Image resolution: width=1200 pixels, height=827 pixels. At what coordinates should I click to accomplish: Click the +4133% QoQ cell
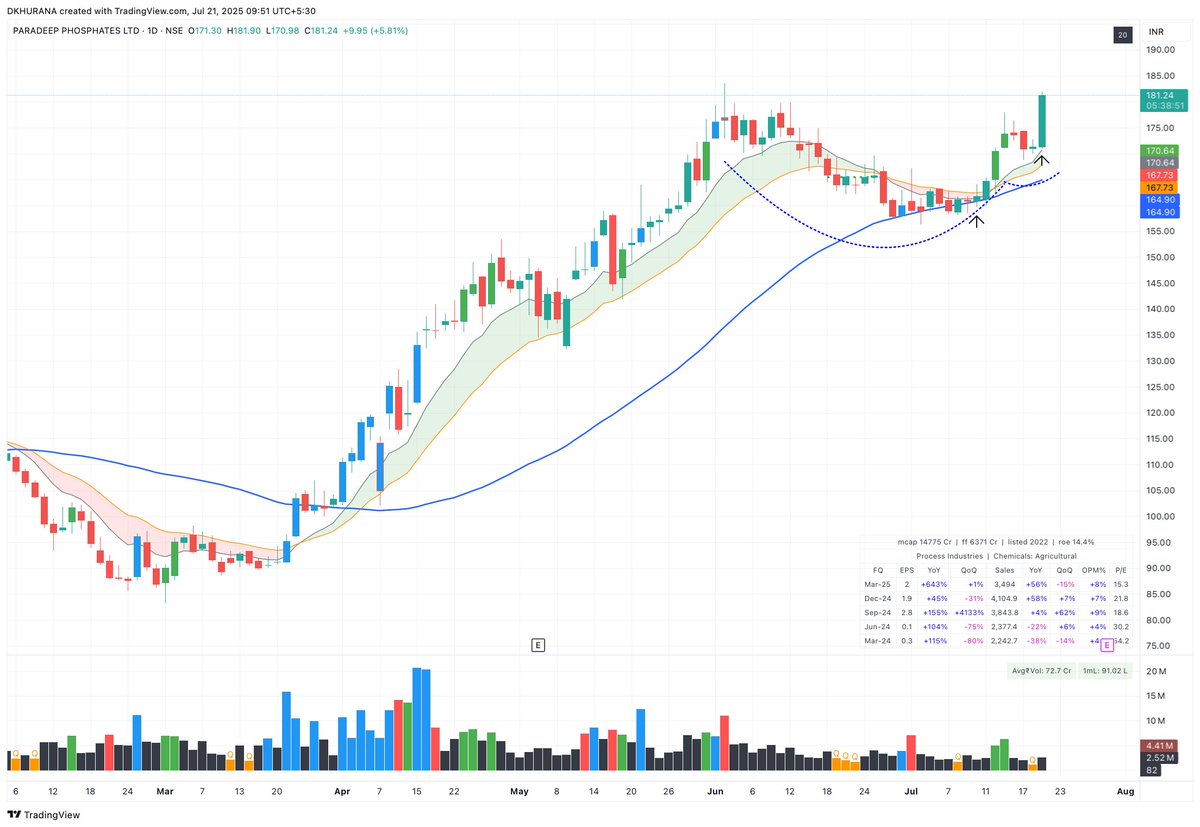(x=968, y=612)
